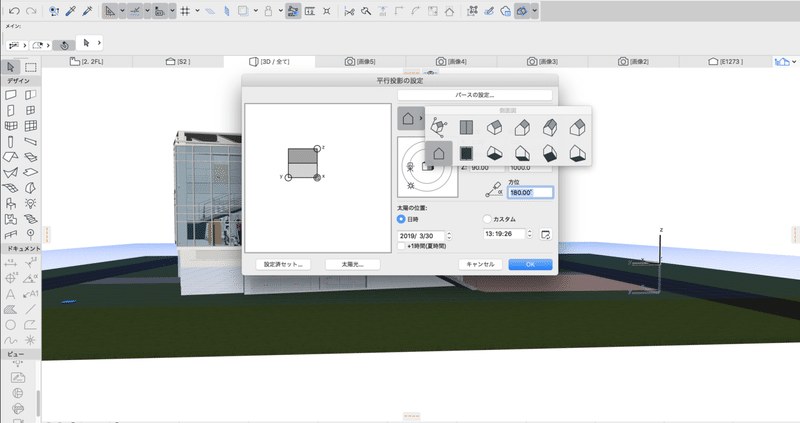Pick the last axonometric house in the top row

pos(577,127)
